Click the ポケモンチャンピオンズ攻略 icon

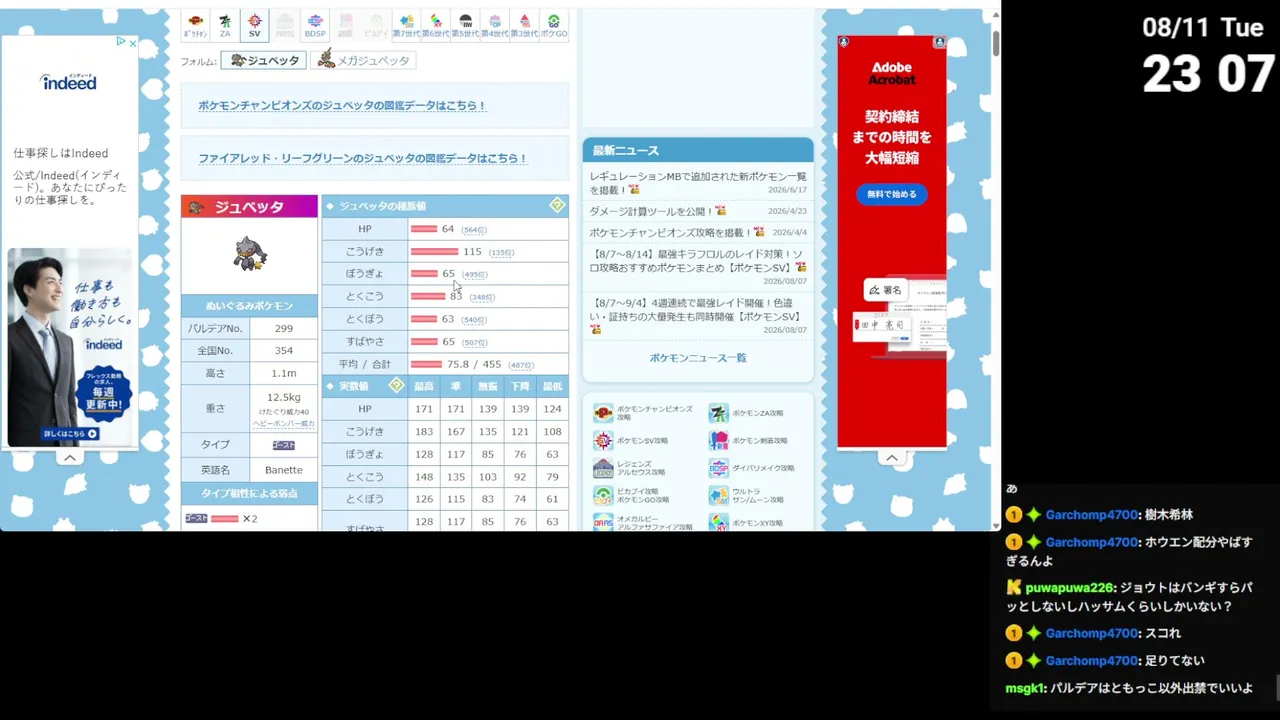[x=603, y=413]
